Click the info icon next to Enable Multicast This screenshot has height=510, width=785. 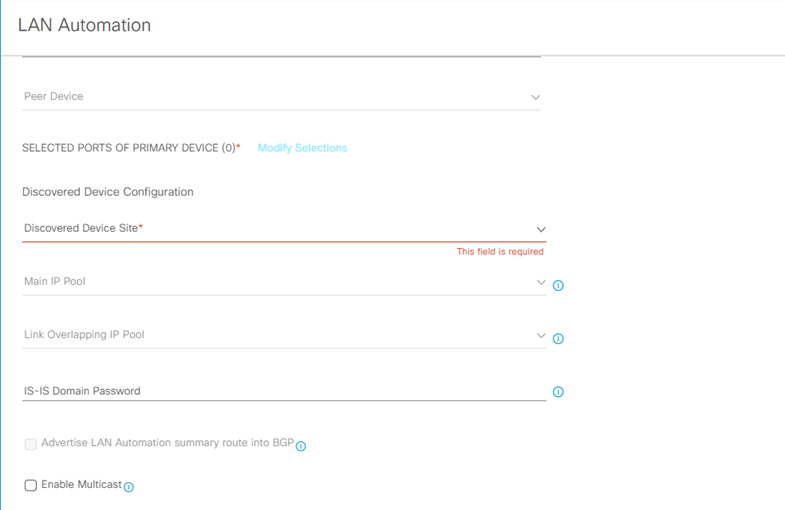[129, 487]
